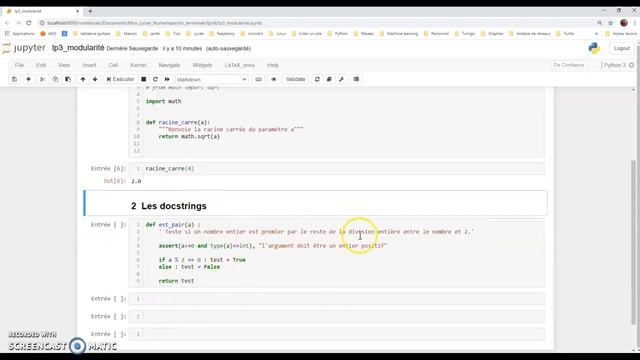Open the browser profile avatar
Viewport: 640px width, 360px height.
[624, 23]
